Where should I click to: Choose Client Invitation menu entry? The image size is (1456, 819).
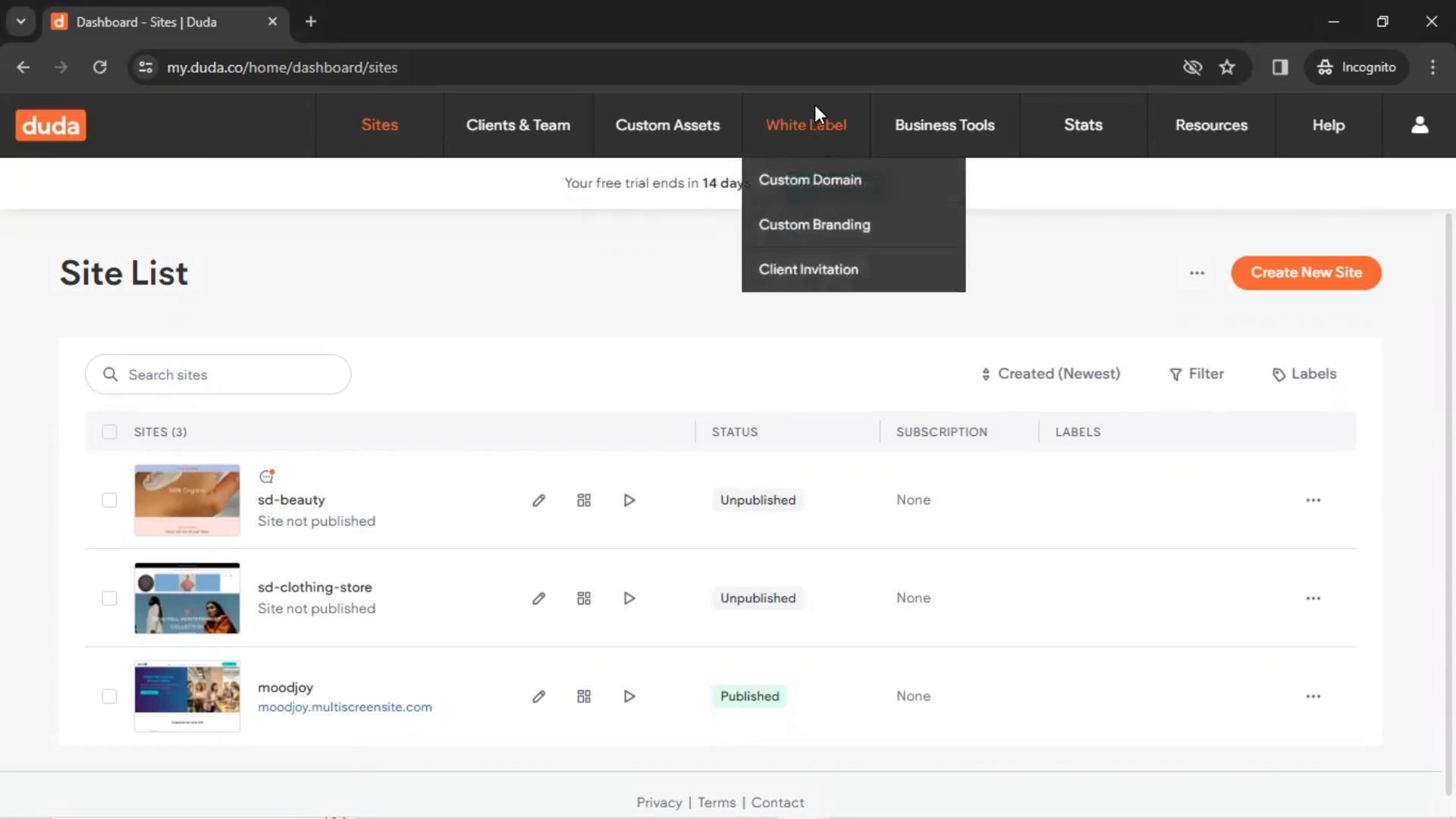(x=808, y=269)
